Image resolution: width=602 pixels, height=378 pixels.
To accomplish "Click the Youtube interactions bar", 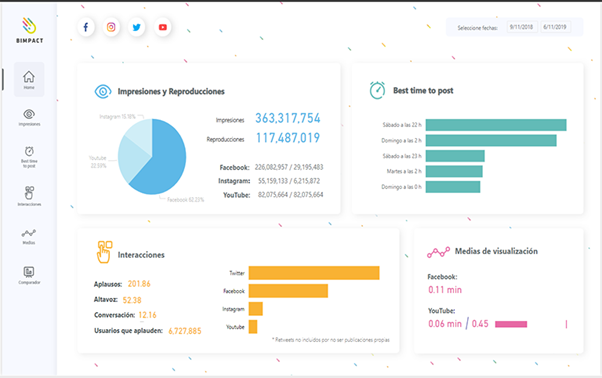I will [x=253, y=327].
